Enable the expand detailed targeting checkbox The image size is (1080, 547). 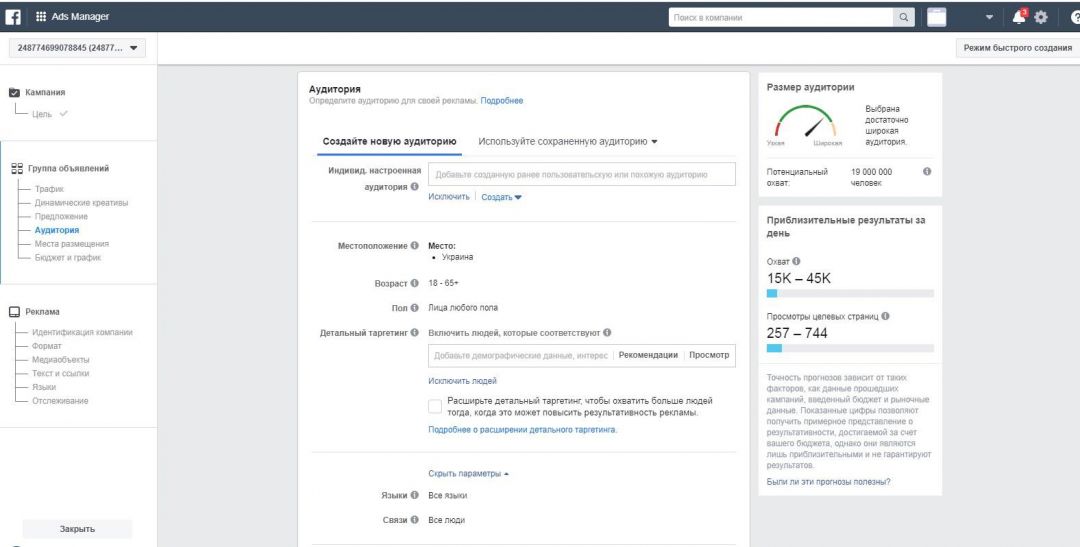click(434, 406)
